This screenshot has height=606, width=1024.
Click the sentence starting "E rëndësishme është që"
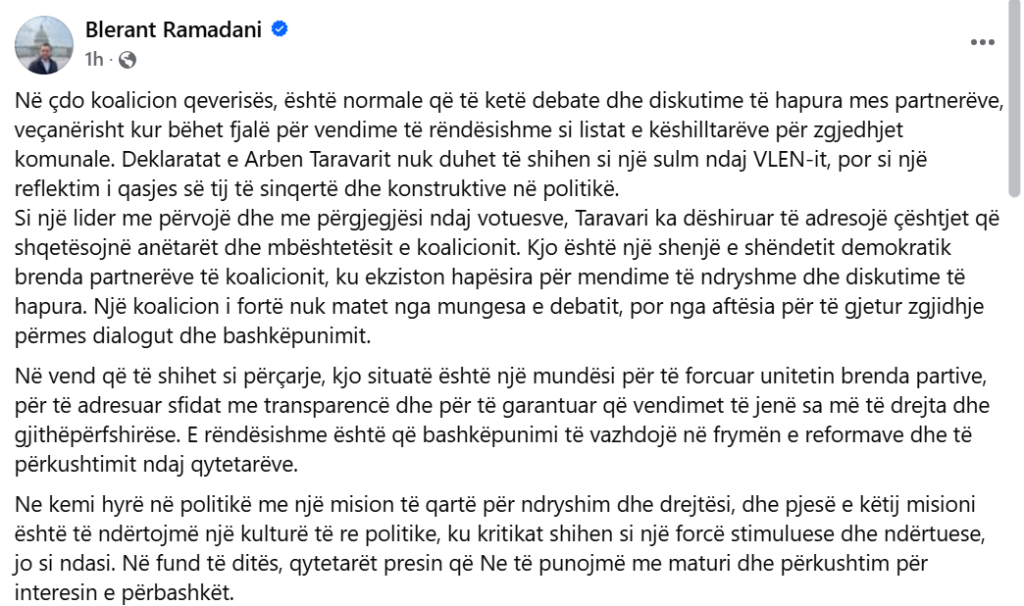coord(493,449)
